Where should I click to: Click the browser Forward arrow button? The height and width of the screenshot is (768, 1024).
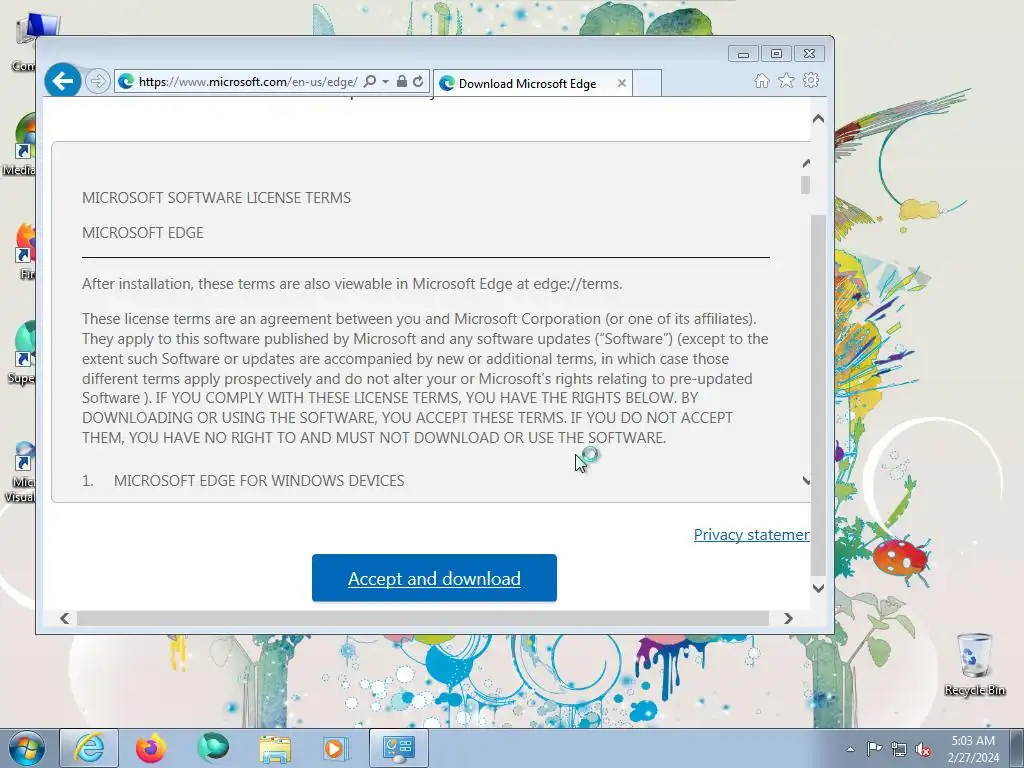click(x=97, y=82)
